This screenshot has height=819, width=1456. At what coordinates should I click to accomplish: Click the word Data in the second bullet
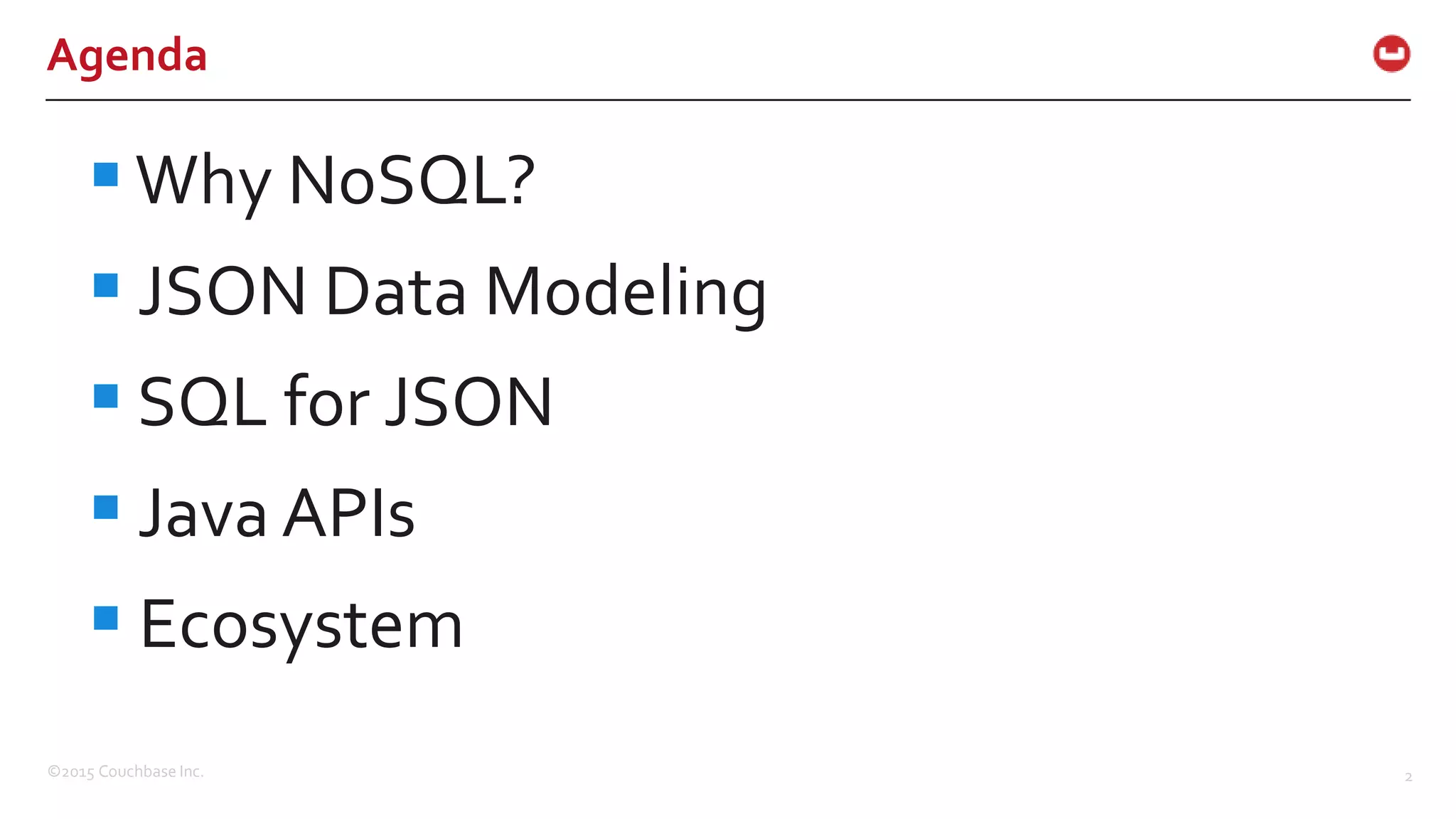[x=396, y=291]
